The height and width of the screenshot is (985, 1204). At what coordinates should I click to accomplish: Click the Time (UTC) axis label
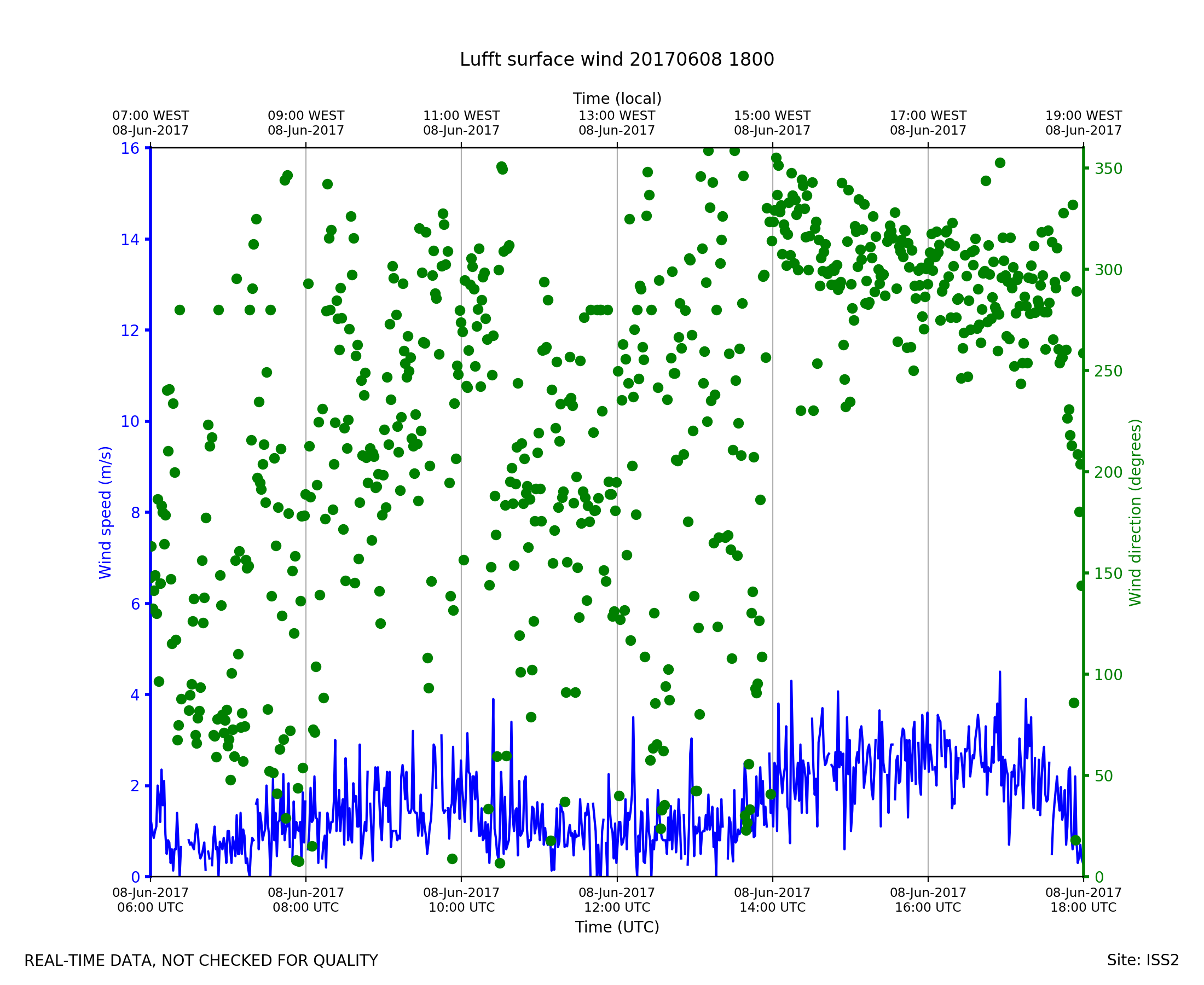617,926
